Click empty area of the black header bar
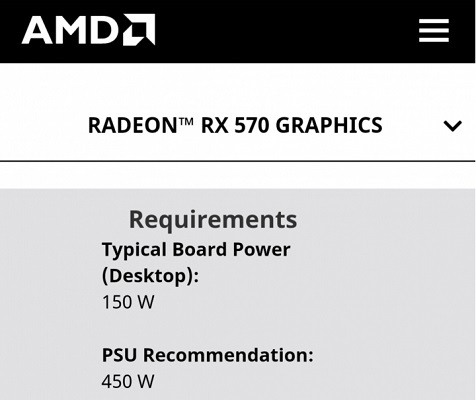Viewport: 476px width, 400px height. 283,31
